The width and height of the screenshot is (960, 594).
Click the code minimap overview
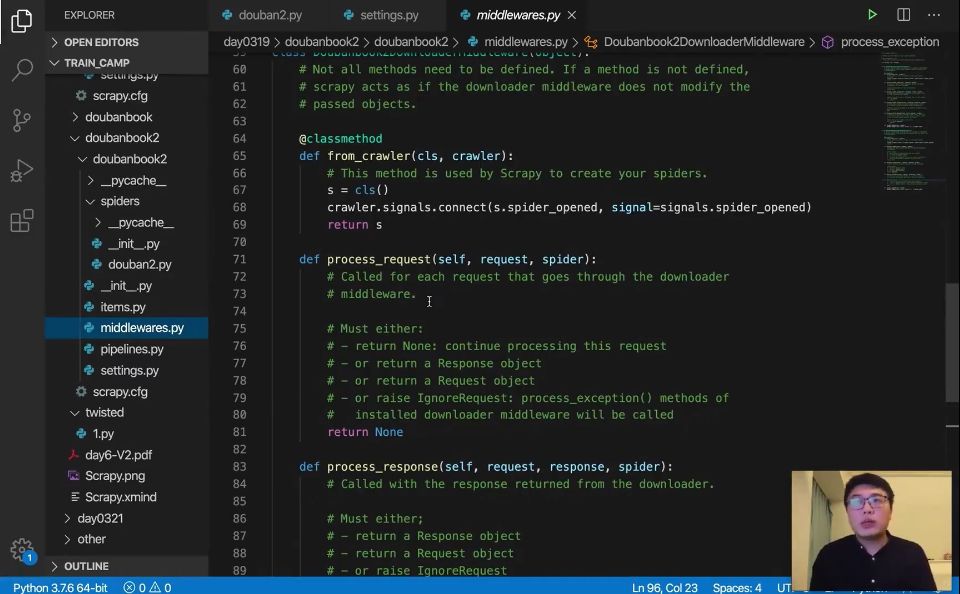(909, 122)
